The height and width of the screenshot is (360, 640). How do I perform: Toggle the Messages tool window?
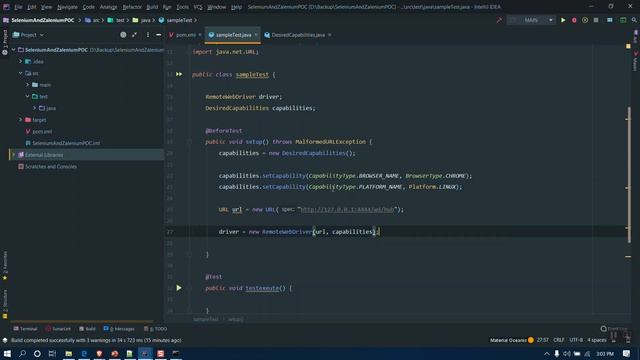119,329
